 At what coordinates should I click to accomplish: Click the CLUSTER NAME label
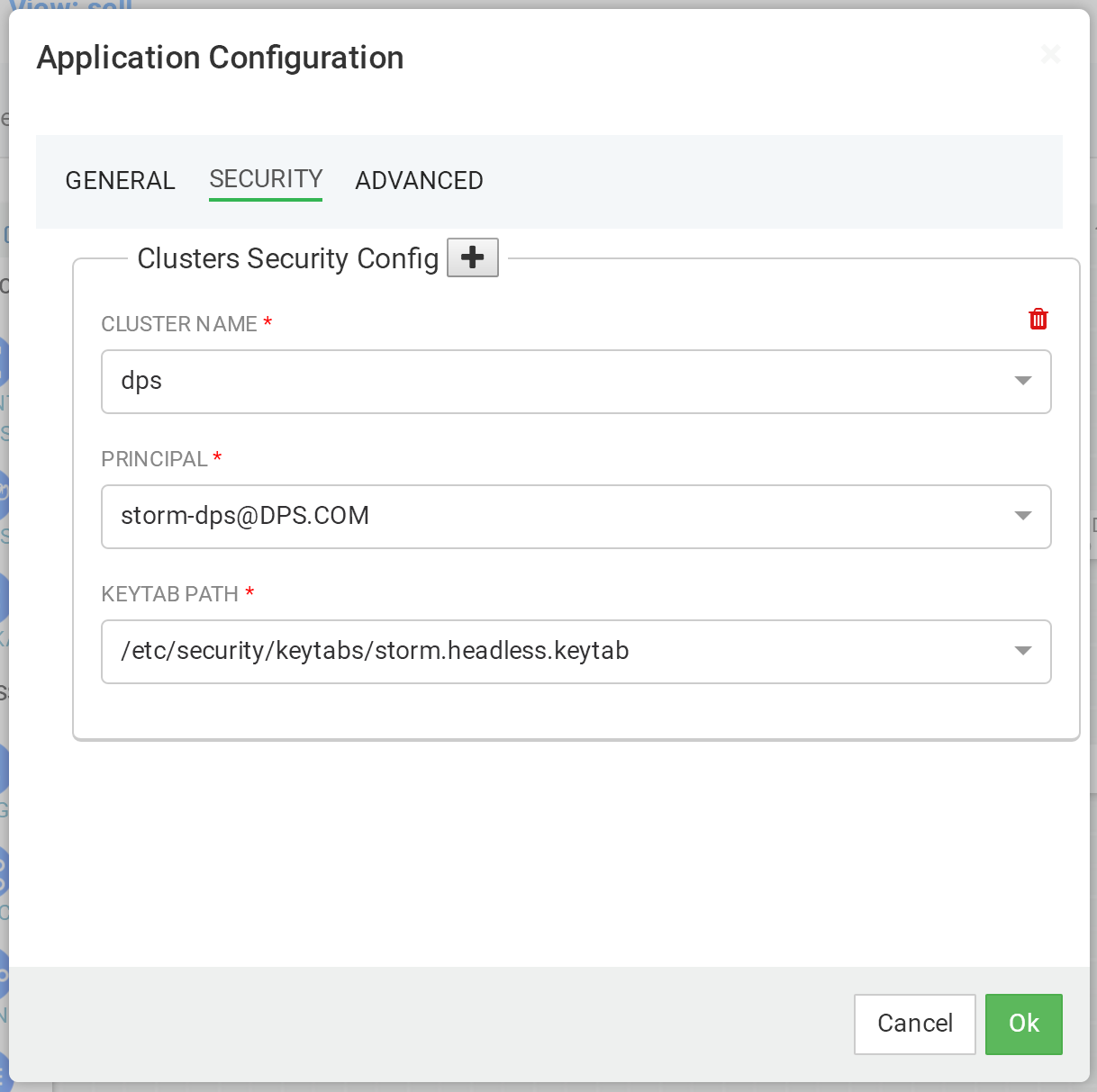tap(179, 324)
